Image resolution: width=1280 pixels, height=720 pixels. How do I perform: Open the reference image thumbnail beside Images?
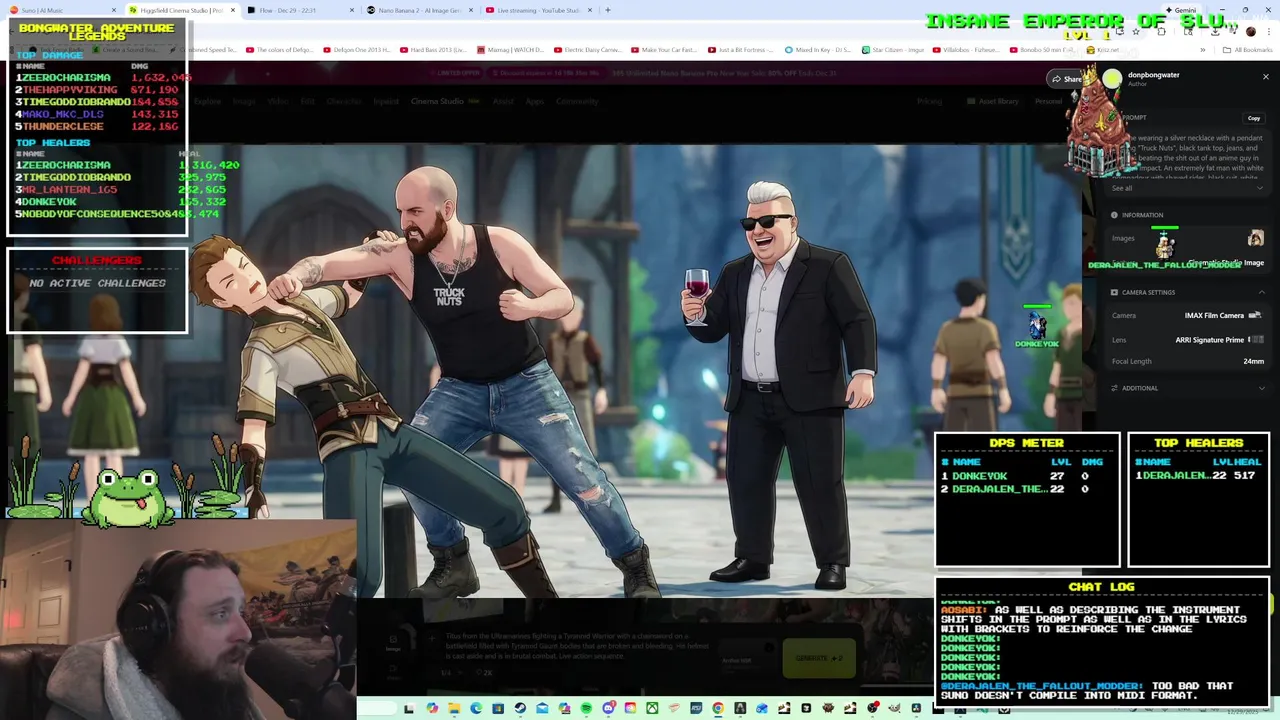(x=1256, y=238)
